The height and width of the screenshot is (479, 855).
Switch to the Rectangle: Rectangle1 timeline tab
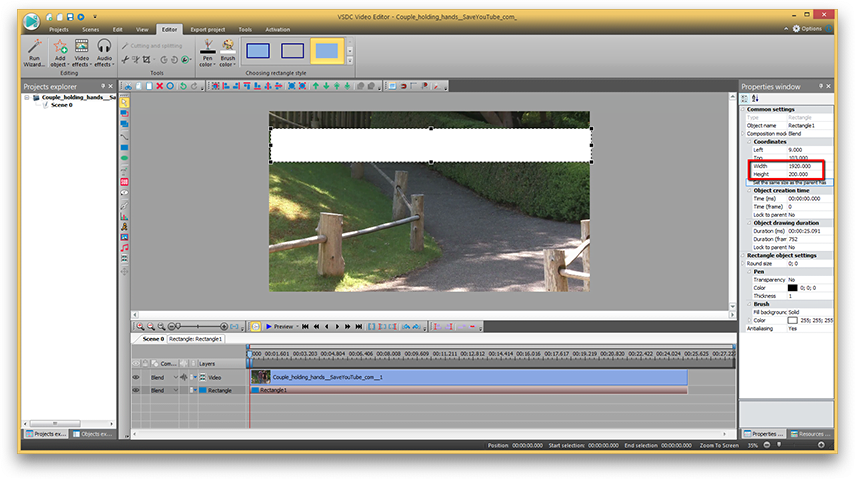195,339
